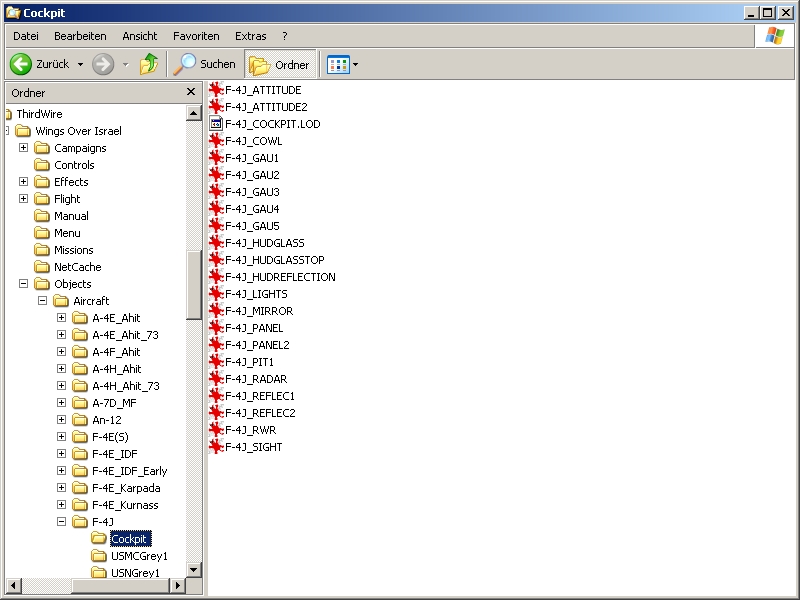Viewport: 800px width, 600px height.
Task: Select the F-4J_GAU2 file icon
Action: pos(216,174)
